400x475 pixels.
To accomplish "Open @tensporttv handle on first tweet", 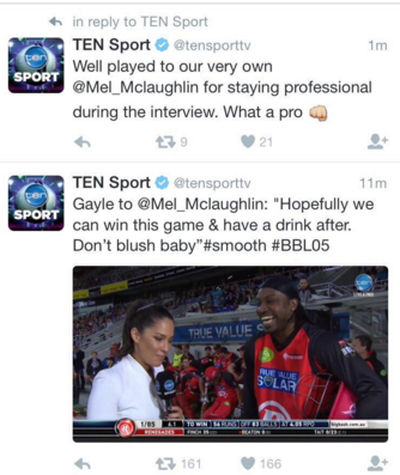I will tap(212, 45).
